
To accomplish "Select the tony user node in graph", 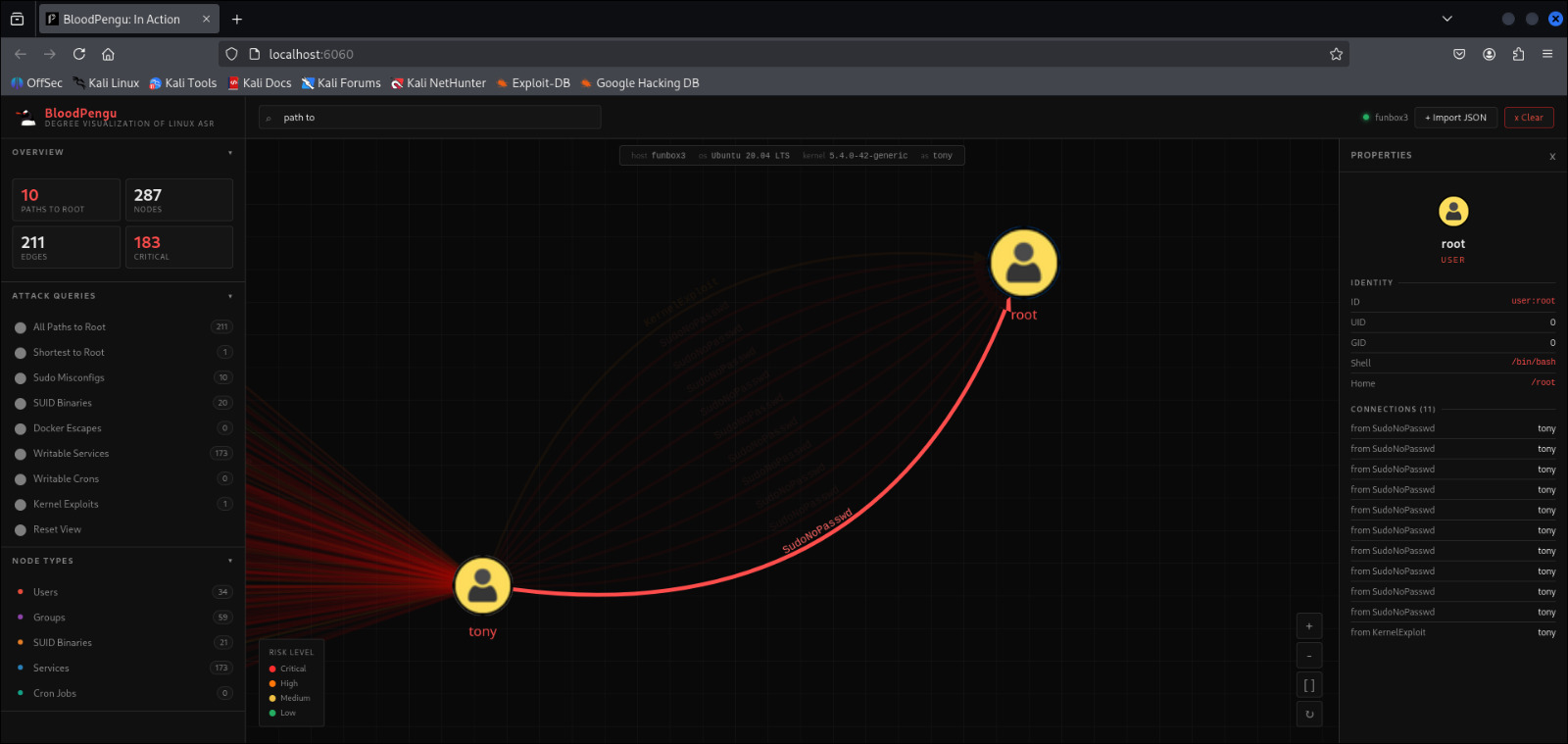I will click(x=482, y=584).
